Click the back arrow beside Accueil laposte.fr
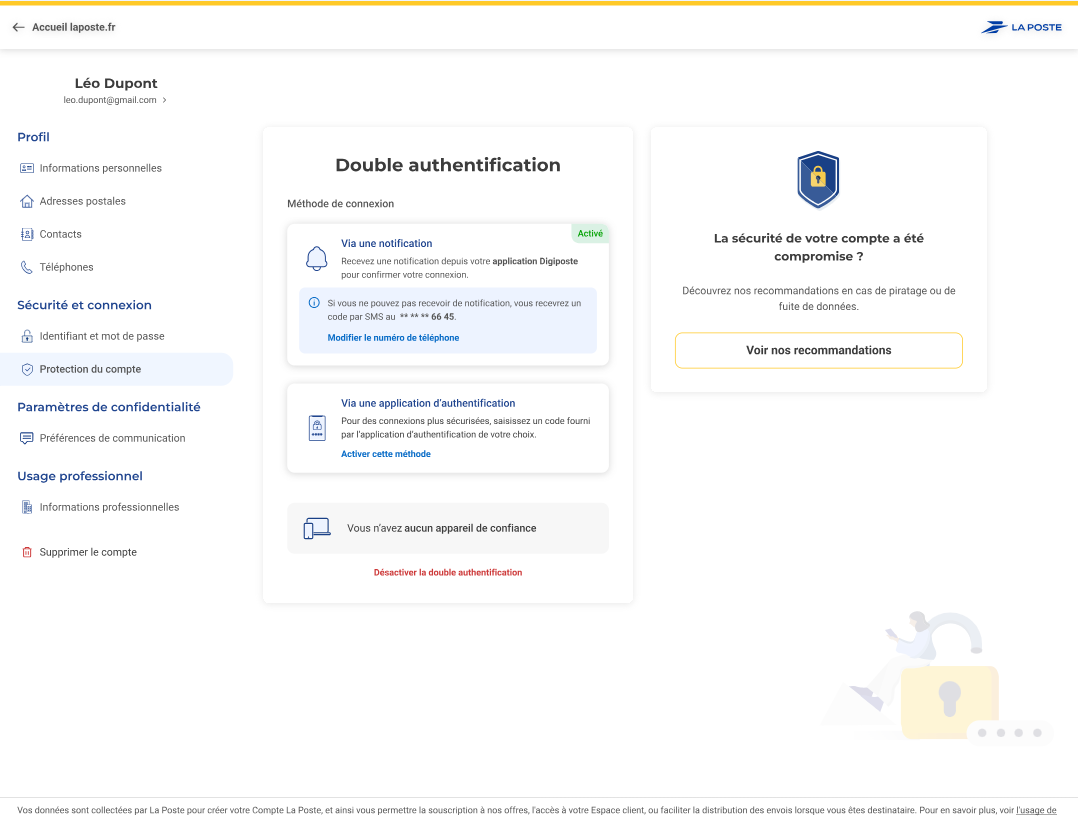The height and width of the screenshot is (819, 1078). (18, 27)
